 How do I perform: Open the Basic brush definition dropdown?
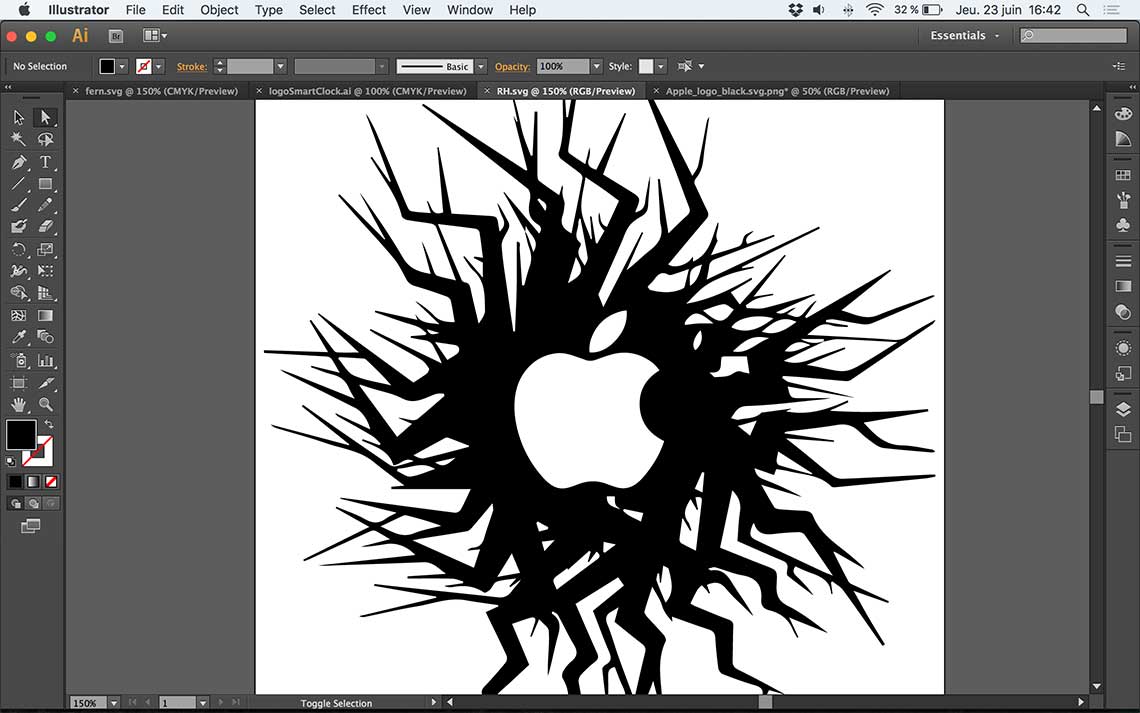[481, 66]
